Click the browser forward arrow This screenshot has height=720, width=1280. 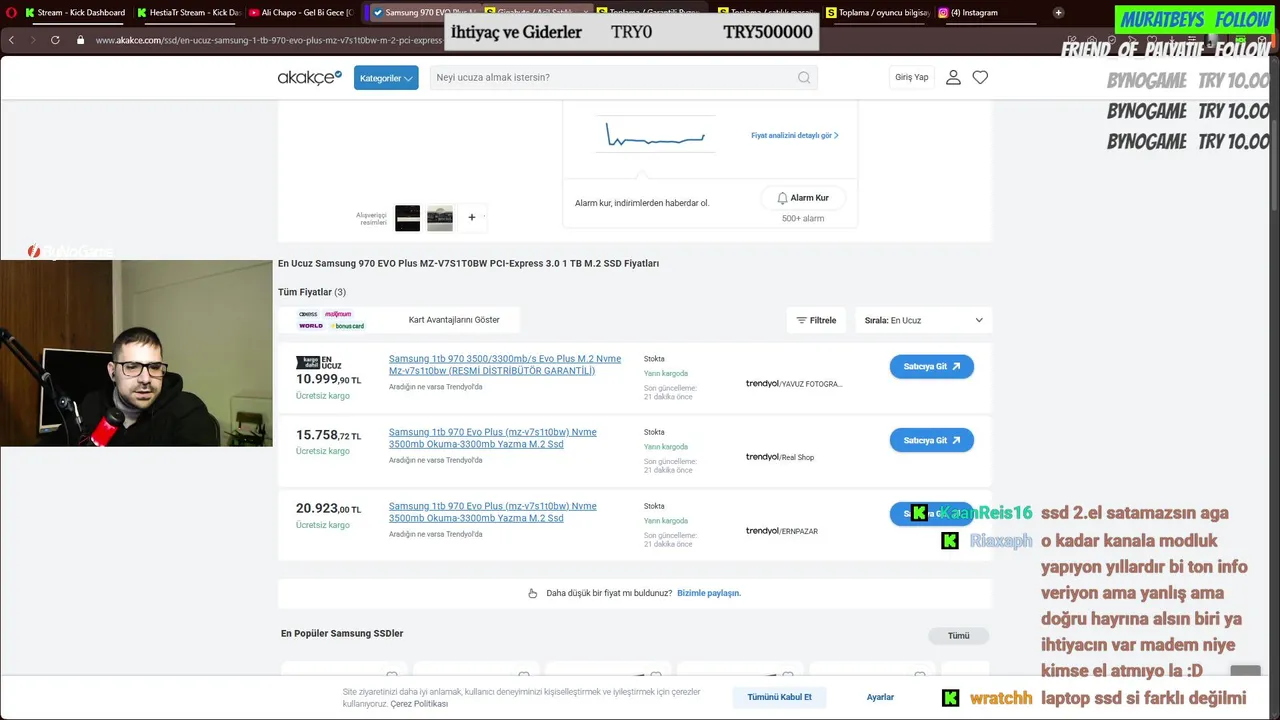tap(33, 40)
